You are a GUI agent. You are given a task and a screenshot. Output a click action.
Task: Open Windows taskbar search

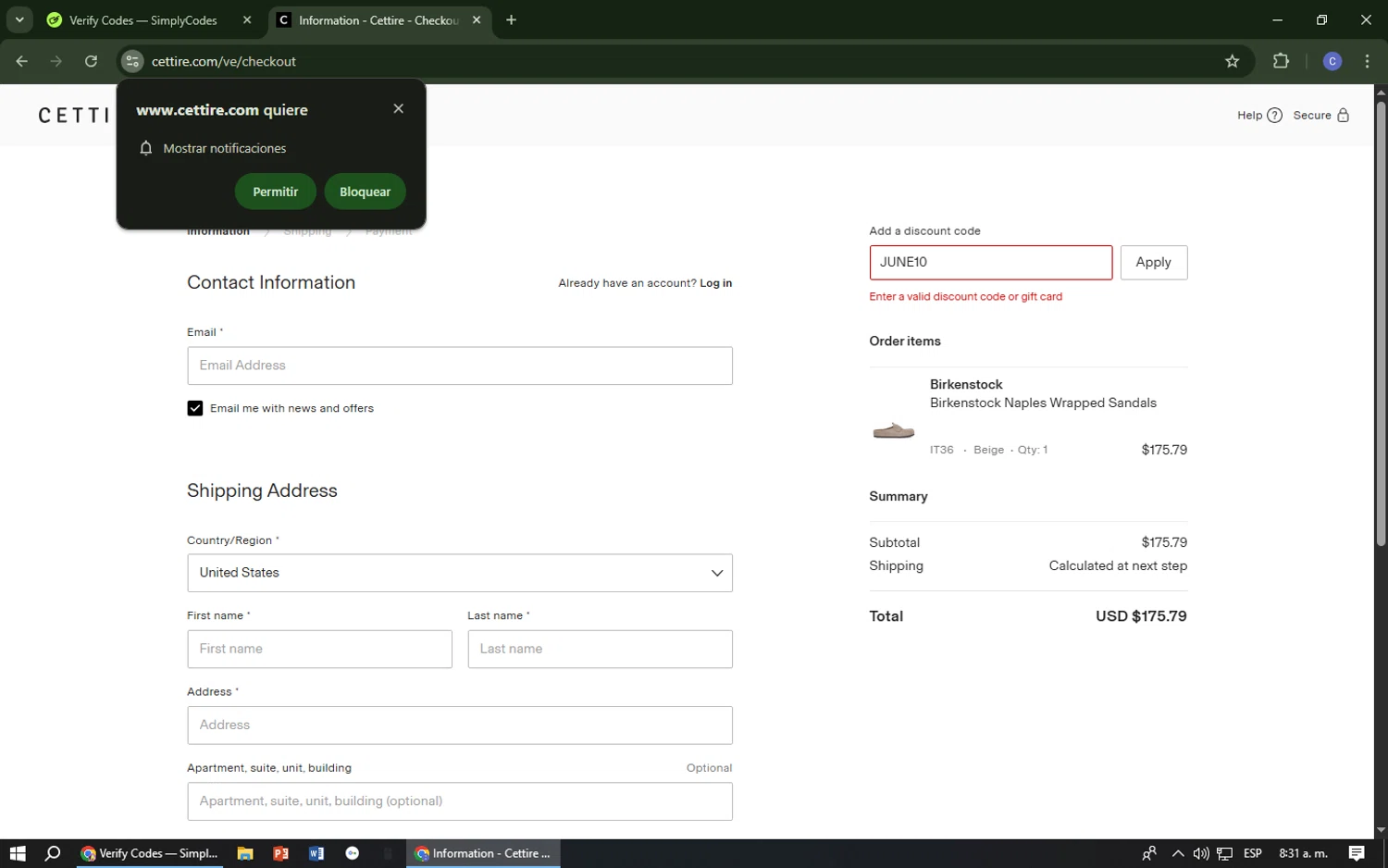[53, 853]
